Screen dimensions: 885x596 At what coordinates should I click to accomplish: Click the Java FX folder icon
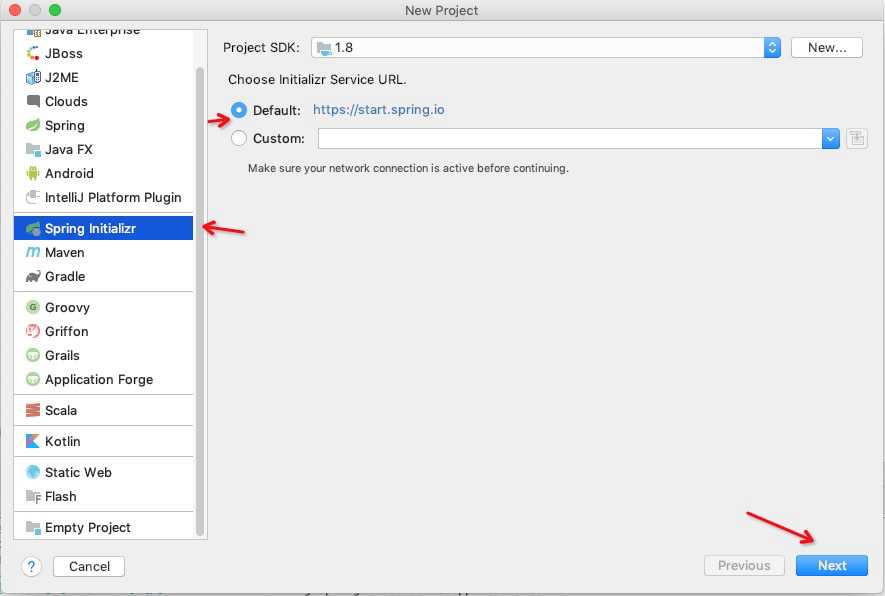pos(33,150)
